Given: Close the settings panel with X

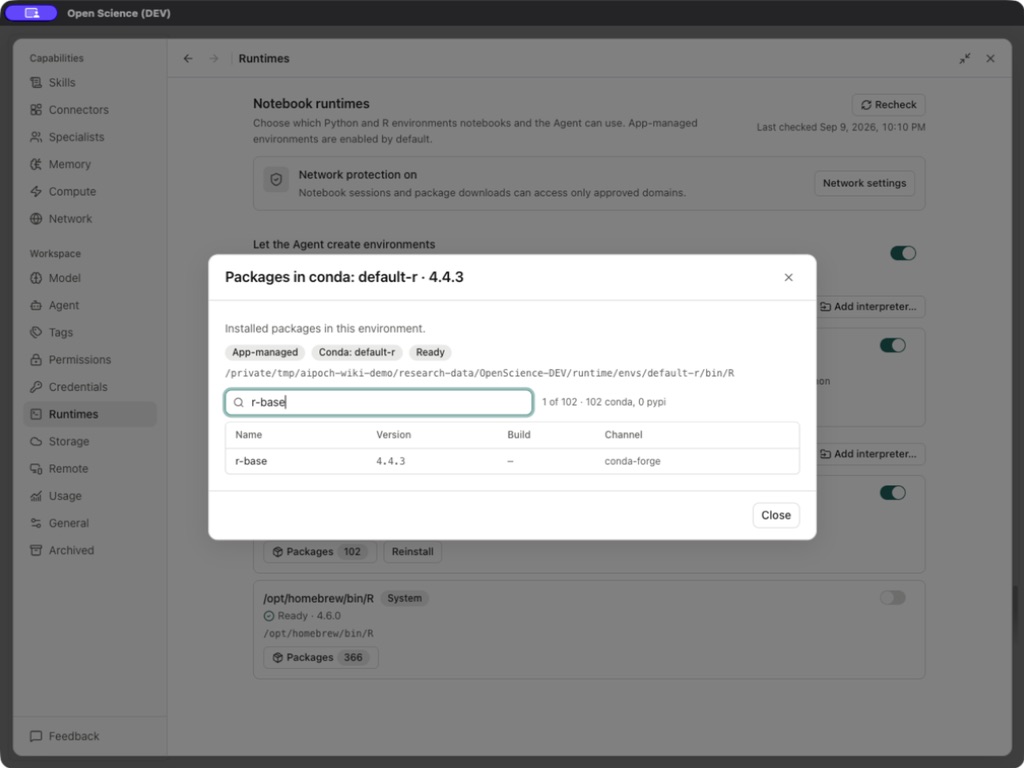Looking at the screenshot, I should pyautogui.click(x=990, y=58).
